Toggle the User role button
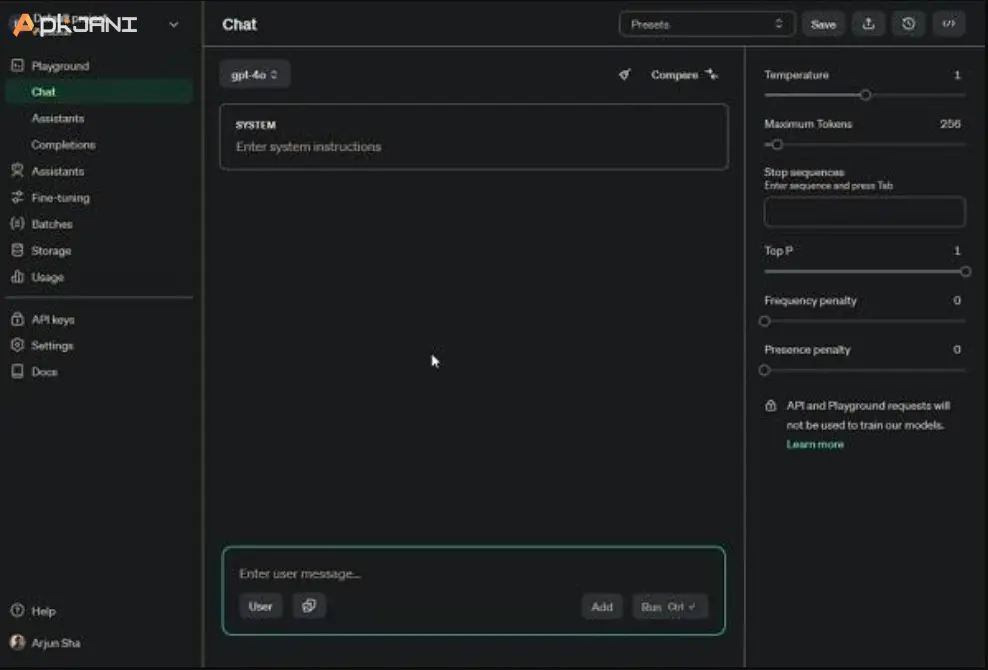The width and height of the screenshot is (988, 670). (260, 606)
